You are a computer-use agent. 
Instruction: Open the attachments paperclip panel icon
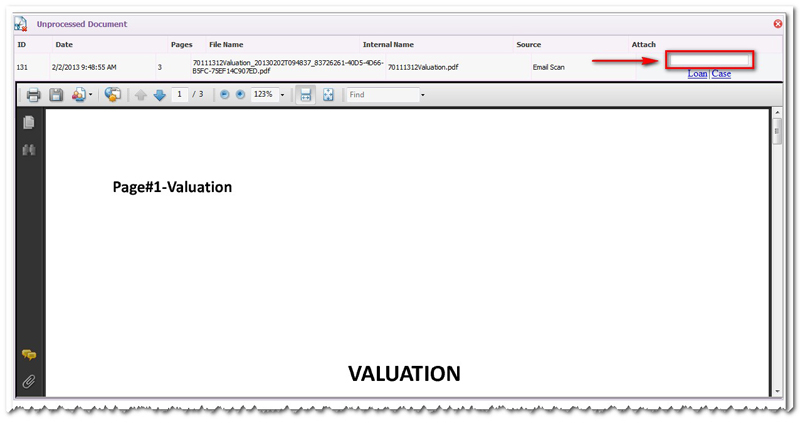pos(29,381)
